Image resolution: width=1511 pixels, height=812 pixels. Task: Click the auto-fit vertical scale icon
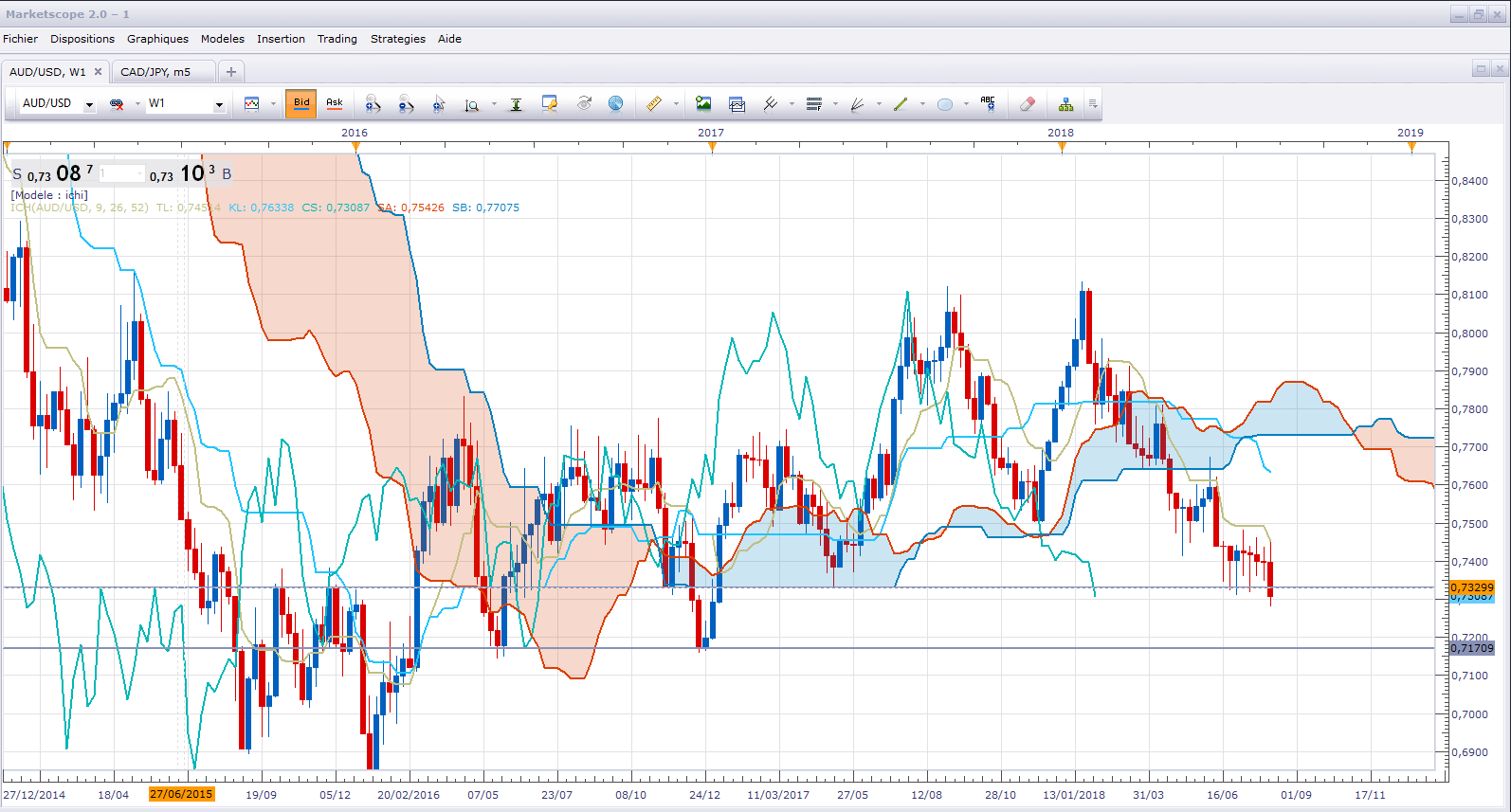pyautogui.click(x=516, y=104)
